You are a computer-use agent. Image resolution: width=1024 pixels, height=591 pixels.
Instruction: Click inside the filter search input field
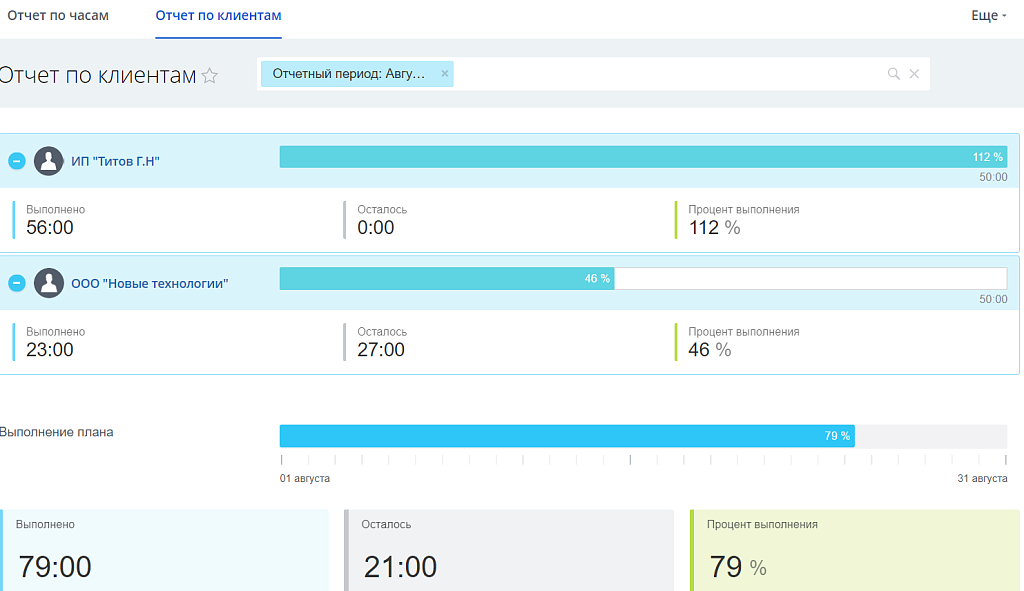coord(670,74)
